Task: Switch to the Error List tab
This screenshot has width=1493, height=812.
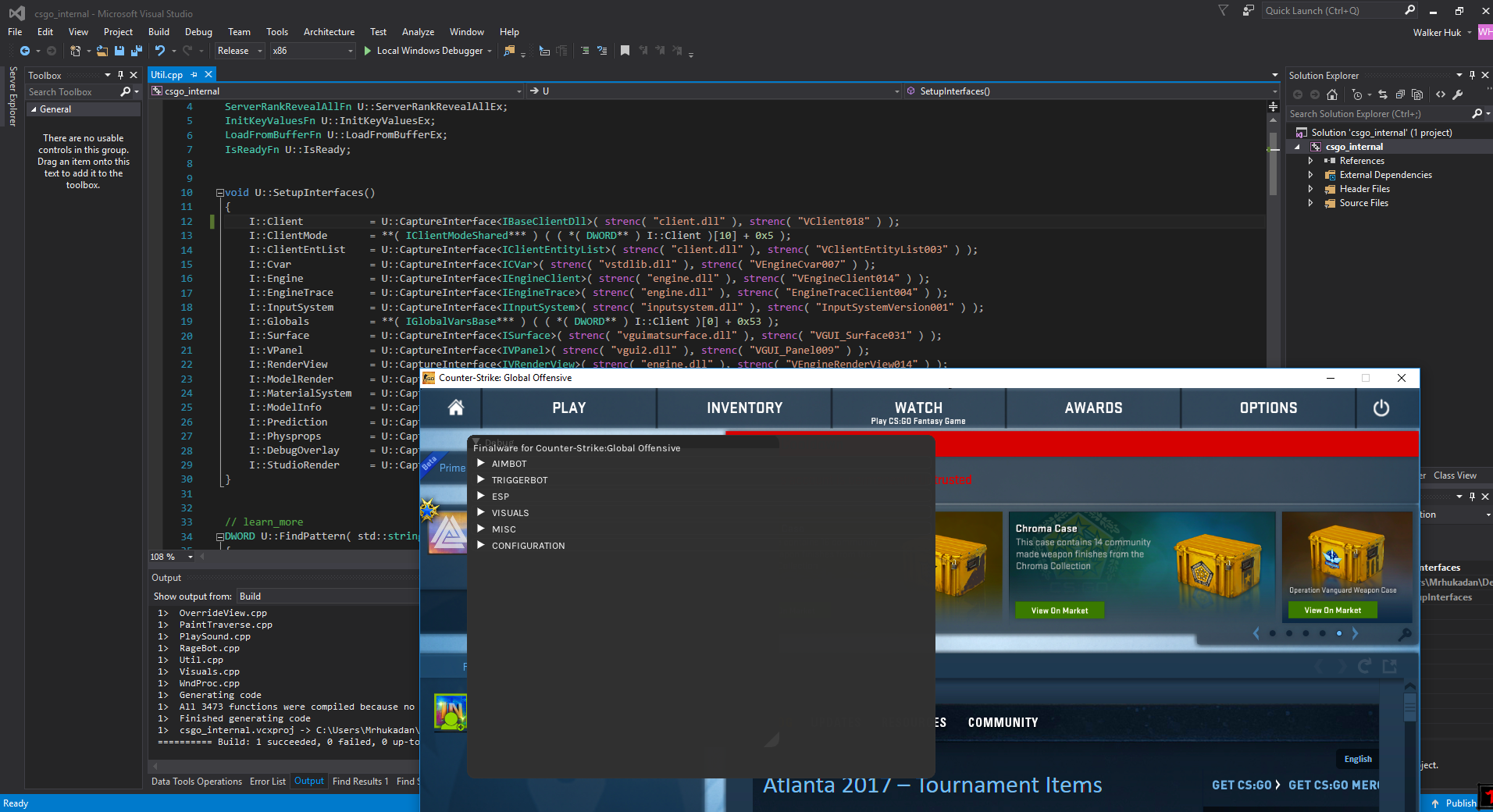Action: click(x=267, y=782)
